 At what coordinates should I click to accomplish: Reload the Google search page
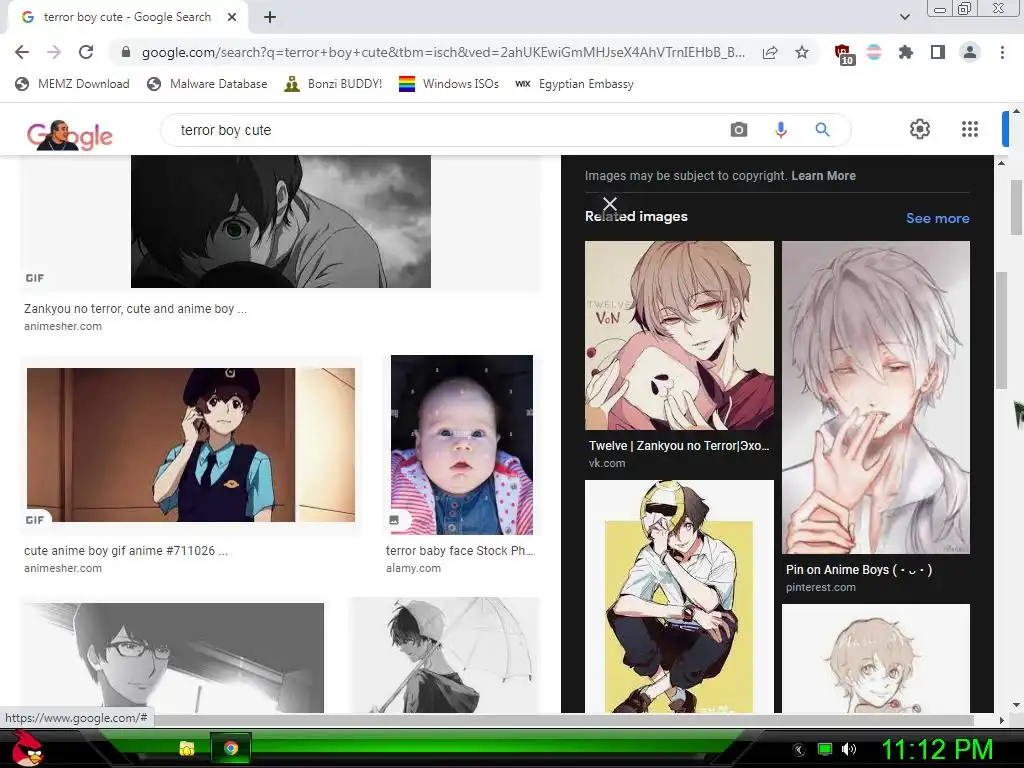point(86,52)
